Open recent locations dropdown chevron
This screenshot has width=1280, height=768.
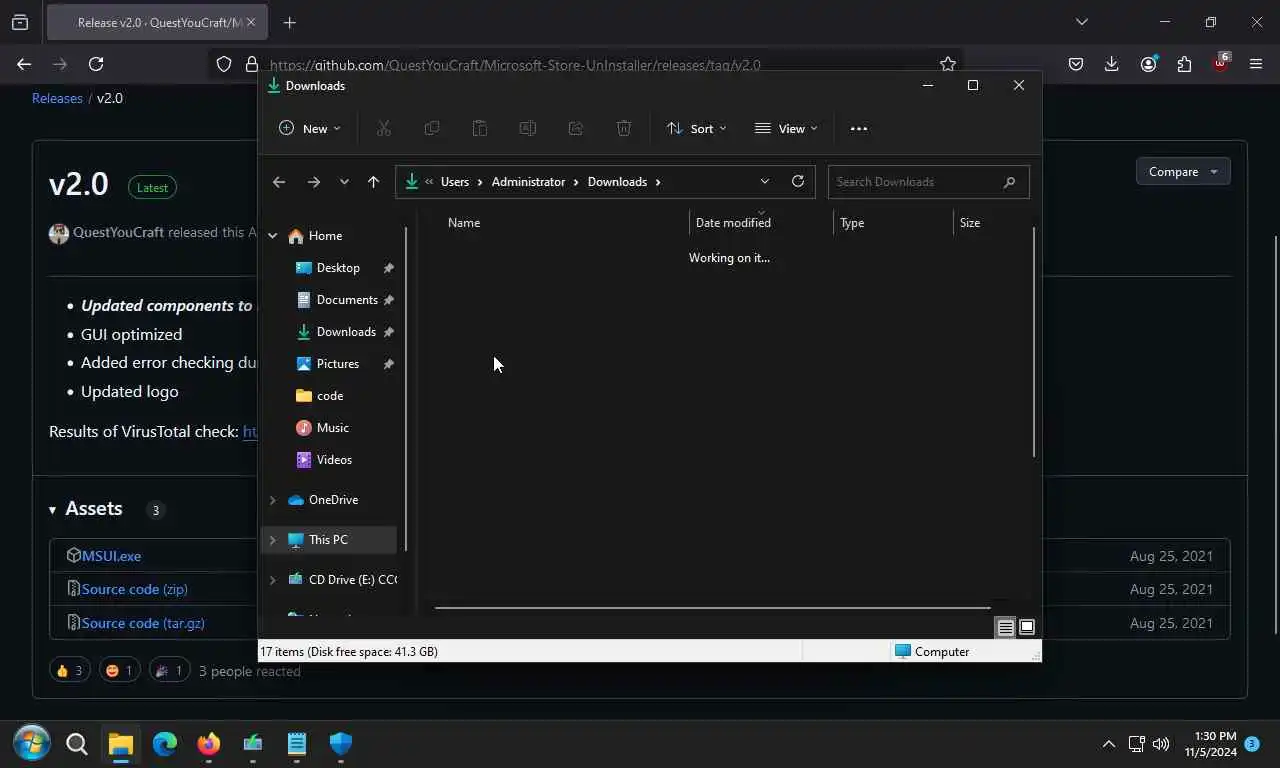click(344, 182)
